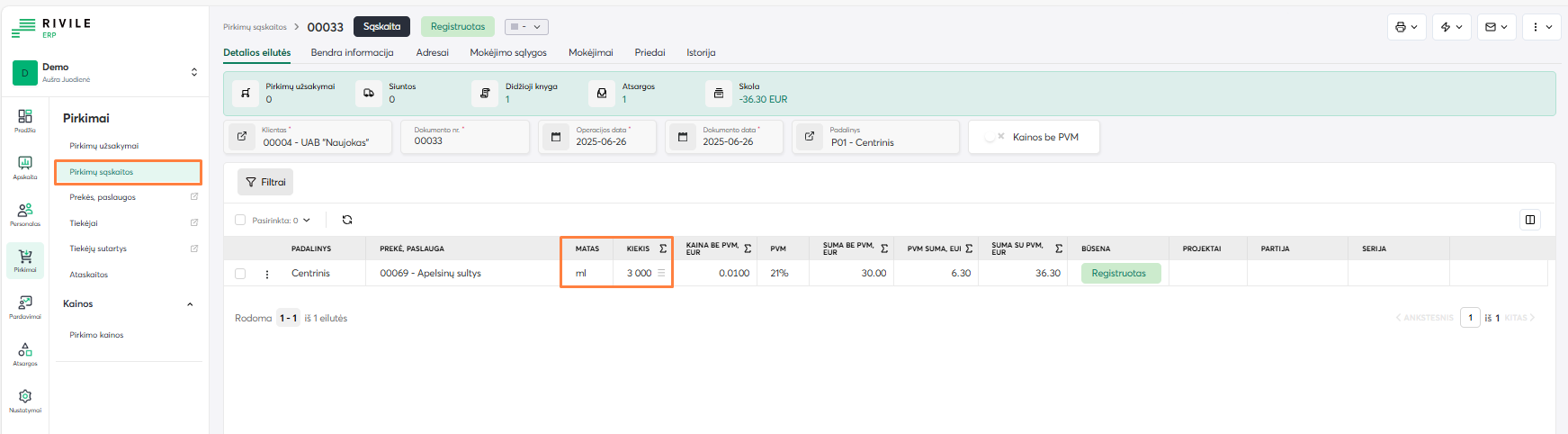The height and width of the screenshot is (434, 1568).
Task: Open the Apskaita sidebar icon
Action: (x=25, y=167)
